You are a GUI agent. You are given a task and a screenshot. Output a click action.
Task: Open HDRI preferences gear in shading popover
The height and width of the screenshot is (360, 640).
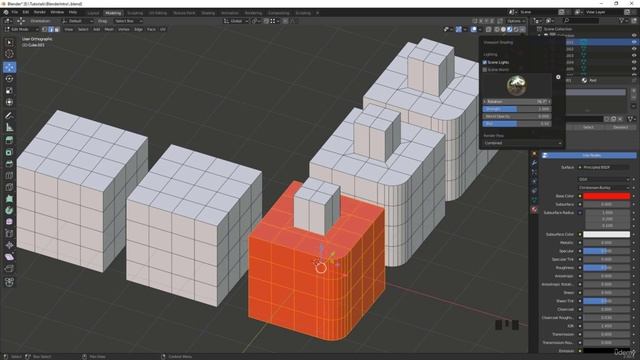tap(558, 77)
